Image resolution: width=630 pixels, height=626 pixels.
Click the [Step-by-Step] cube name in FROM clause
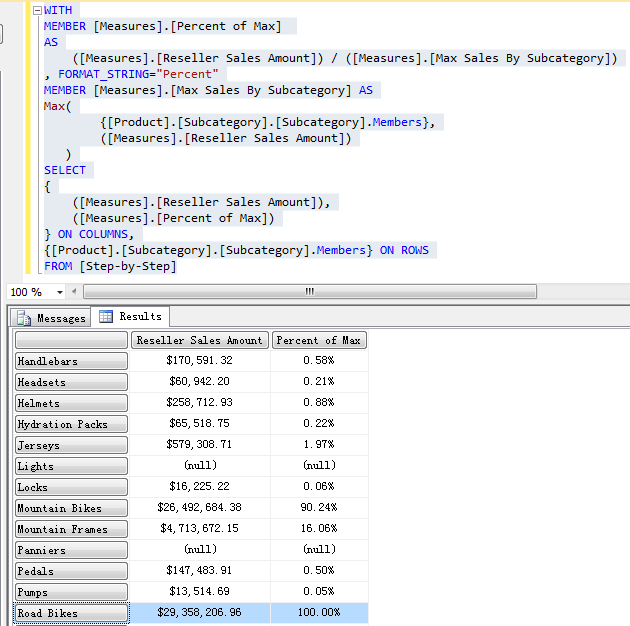pyautogui.click(x=128, y=266)
